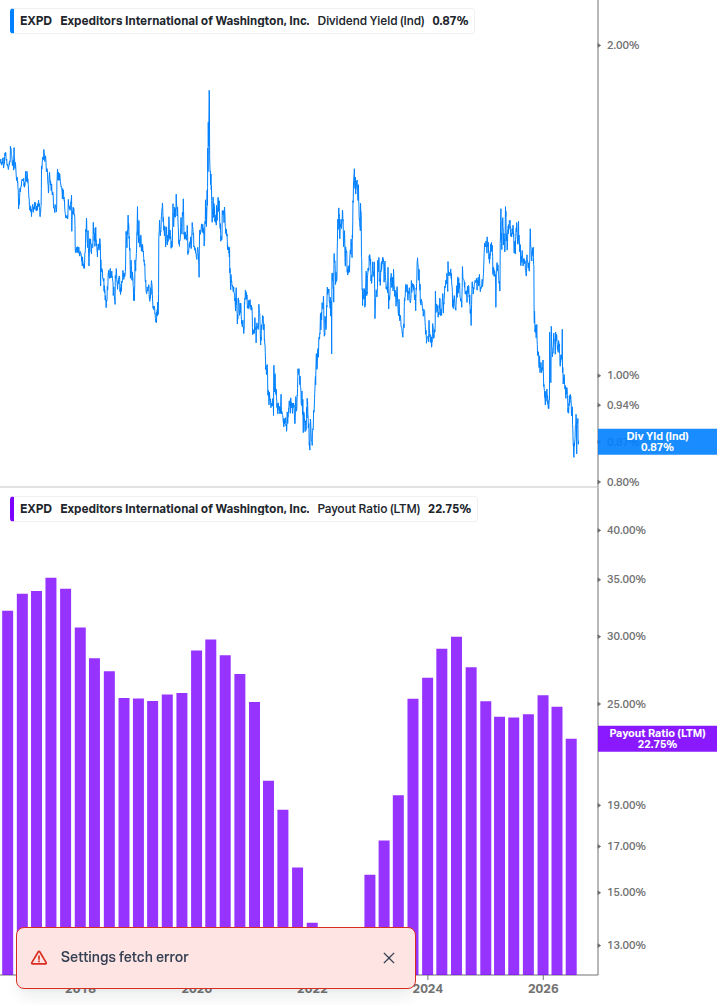Viewport: 717px width, 1005px height.
Task: Click the 22.75% value in payout ratio legend
Action: (x=449, y=508)
